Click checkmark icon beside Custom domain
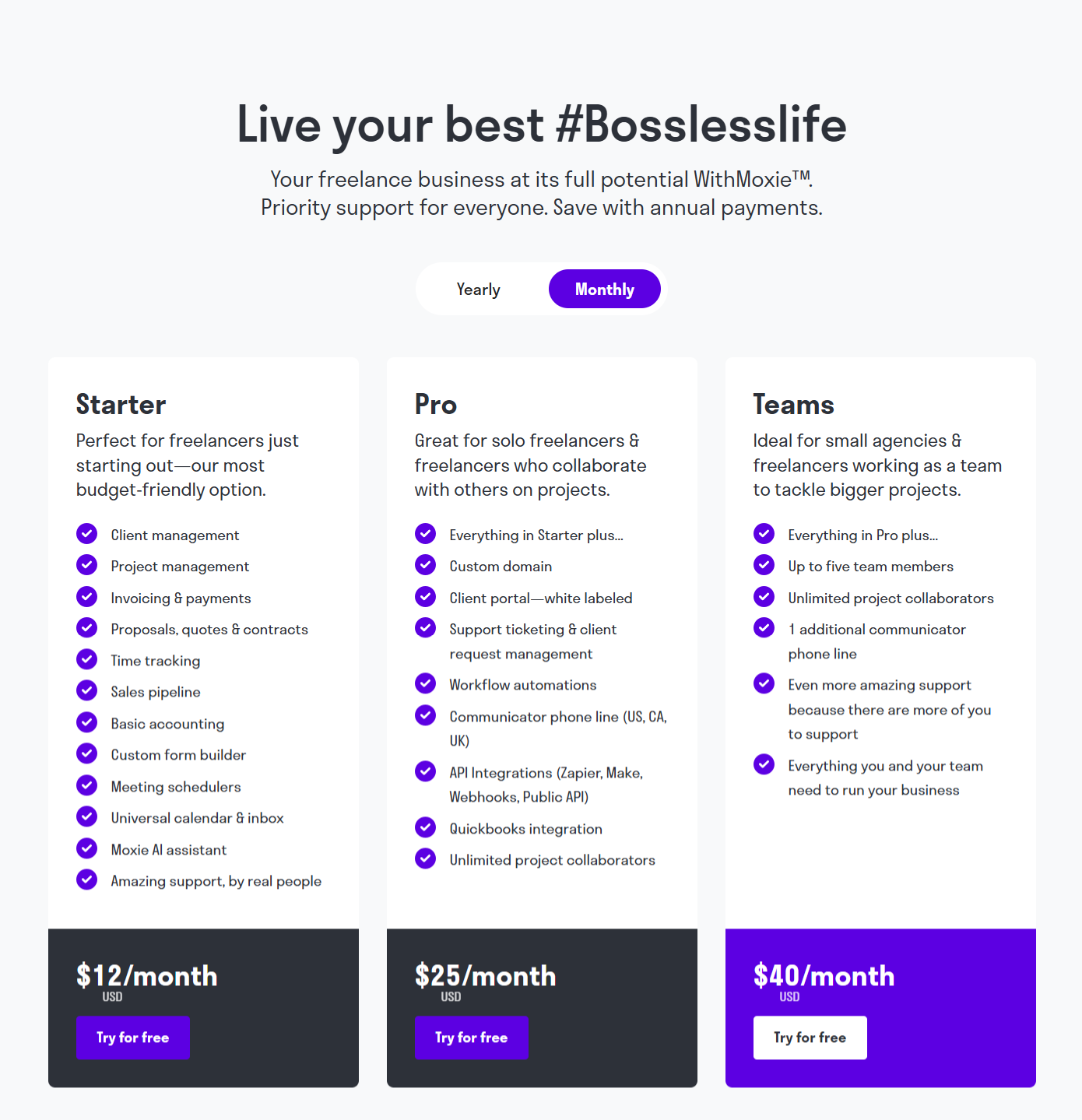This screenshot has width=1082, height=1120. [425, 565]
